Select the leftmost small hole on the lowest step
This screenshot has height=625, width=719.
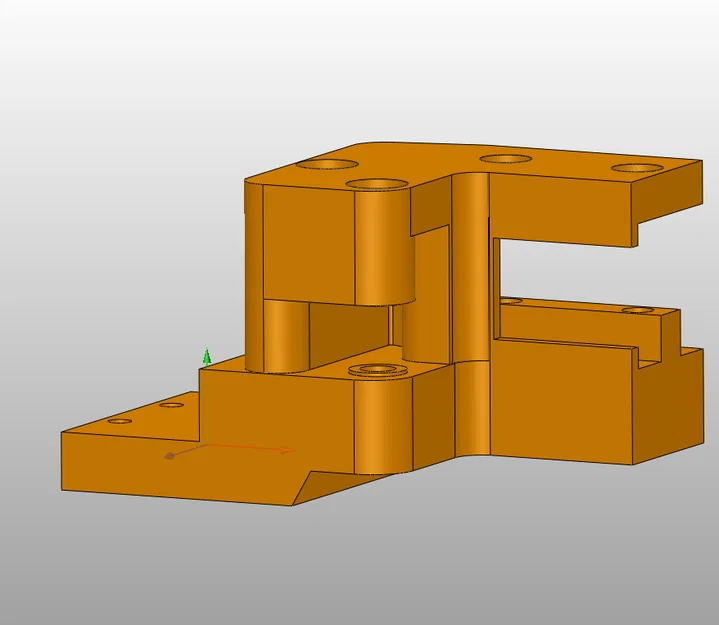click(x=120, y=421)
